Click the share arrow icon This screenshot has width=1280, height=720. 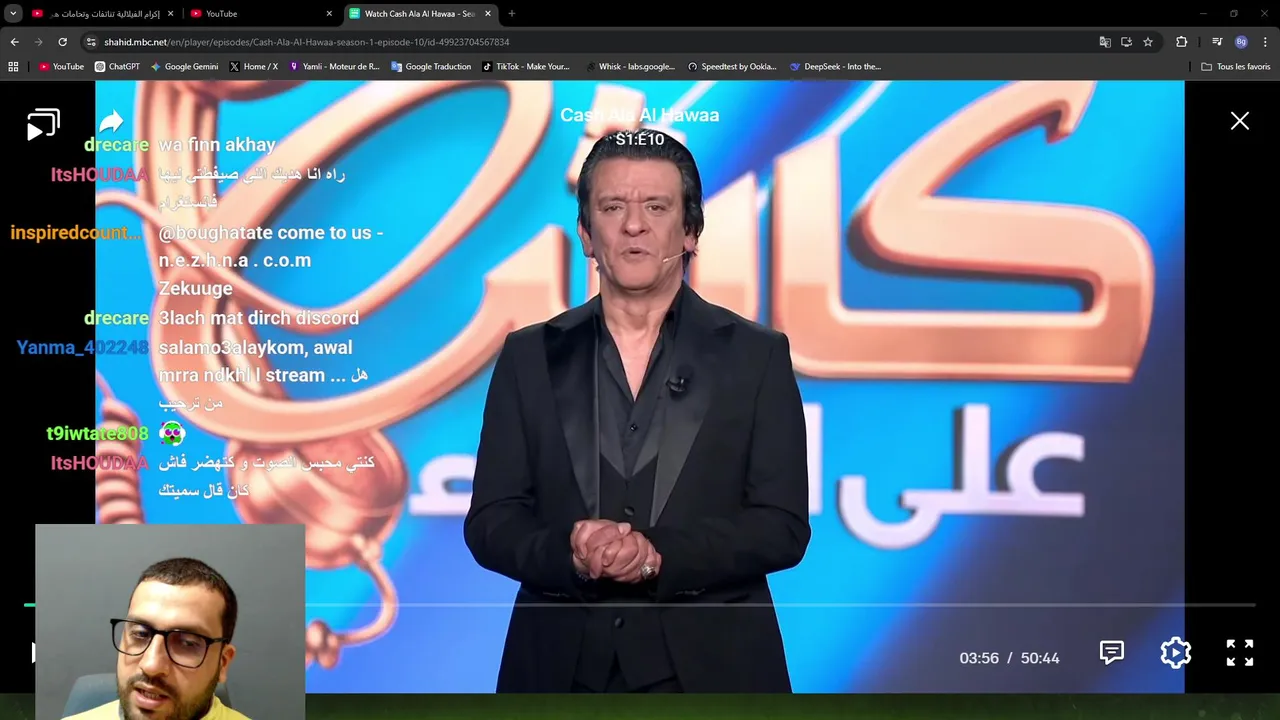pyautogui.click(x=111, y=122)
